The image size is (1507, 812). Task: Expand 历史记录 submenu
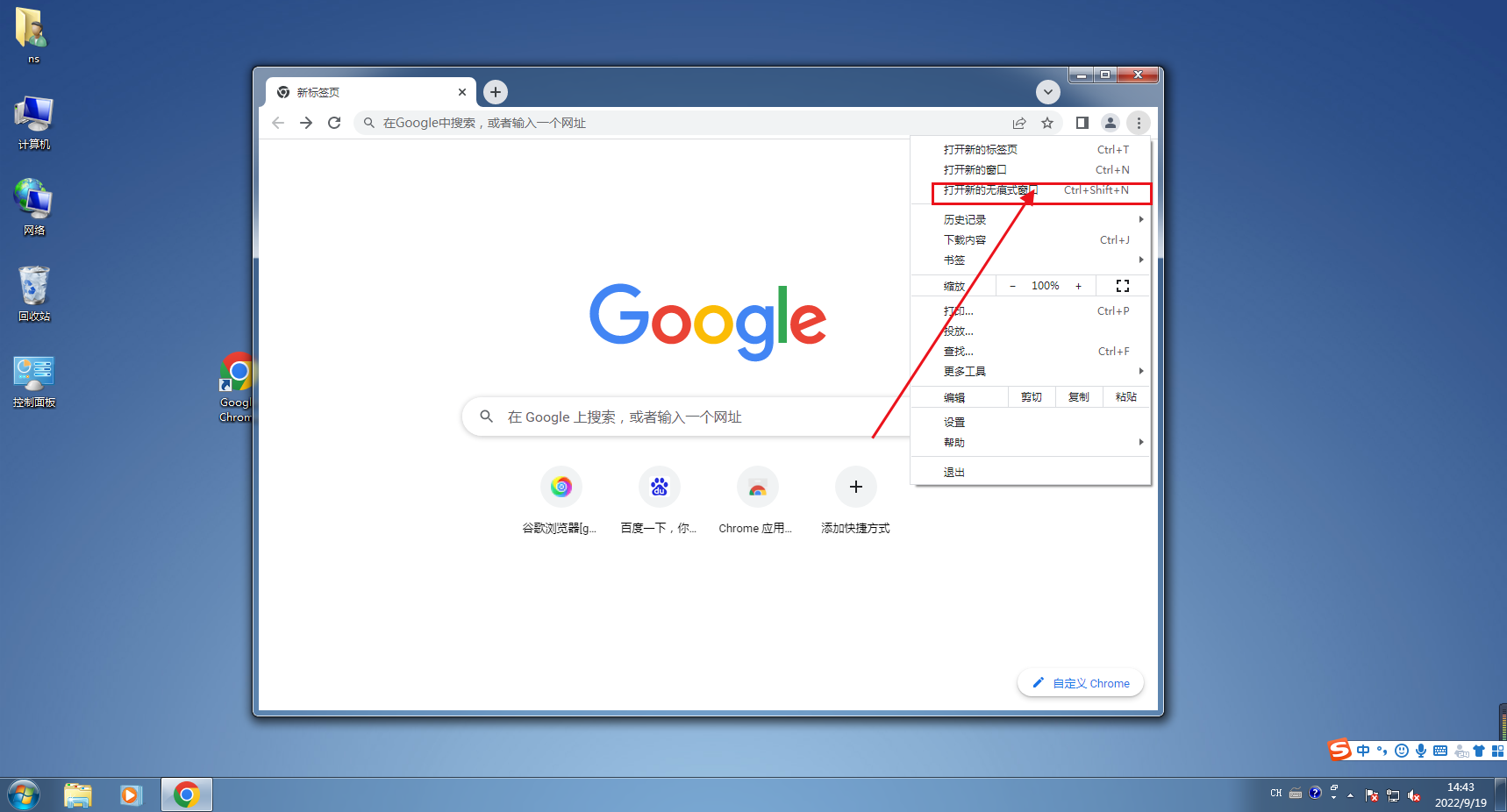point(1031,219)
